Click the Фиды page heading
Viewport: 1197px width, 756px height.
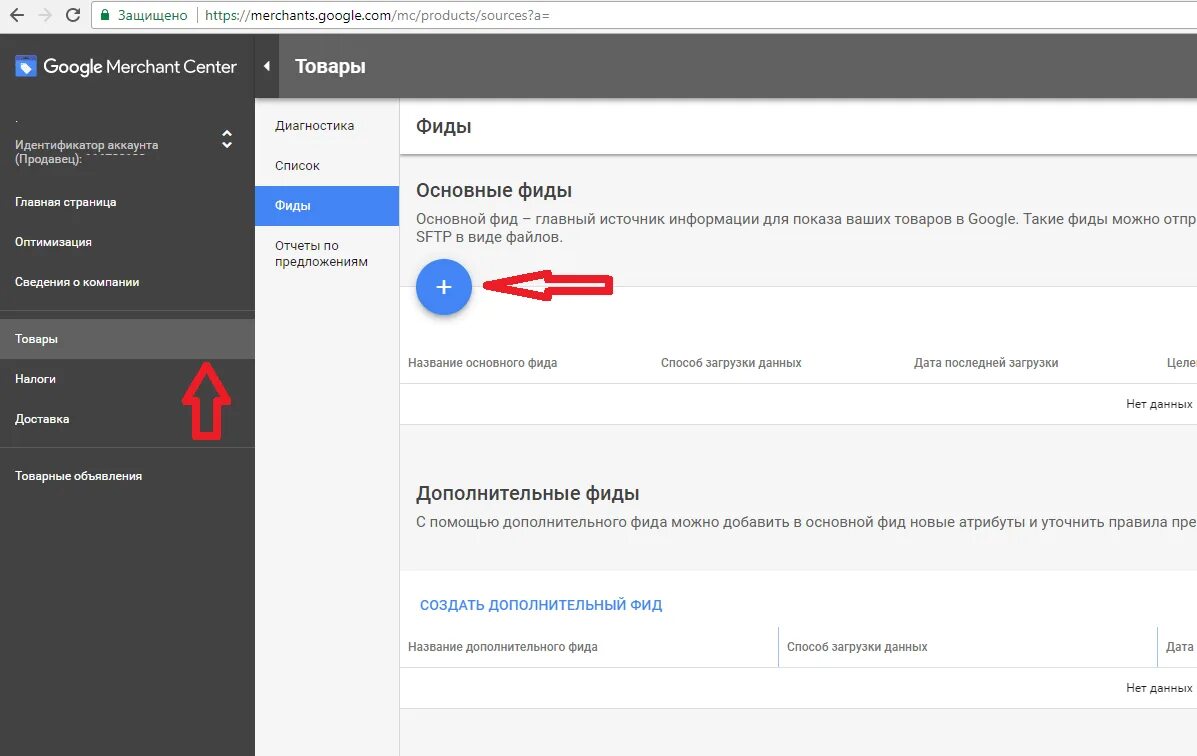[x=444, y=127]
